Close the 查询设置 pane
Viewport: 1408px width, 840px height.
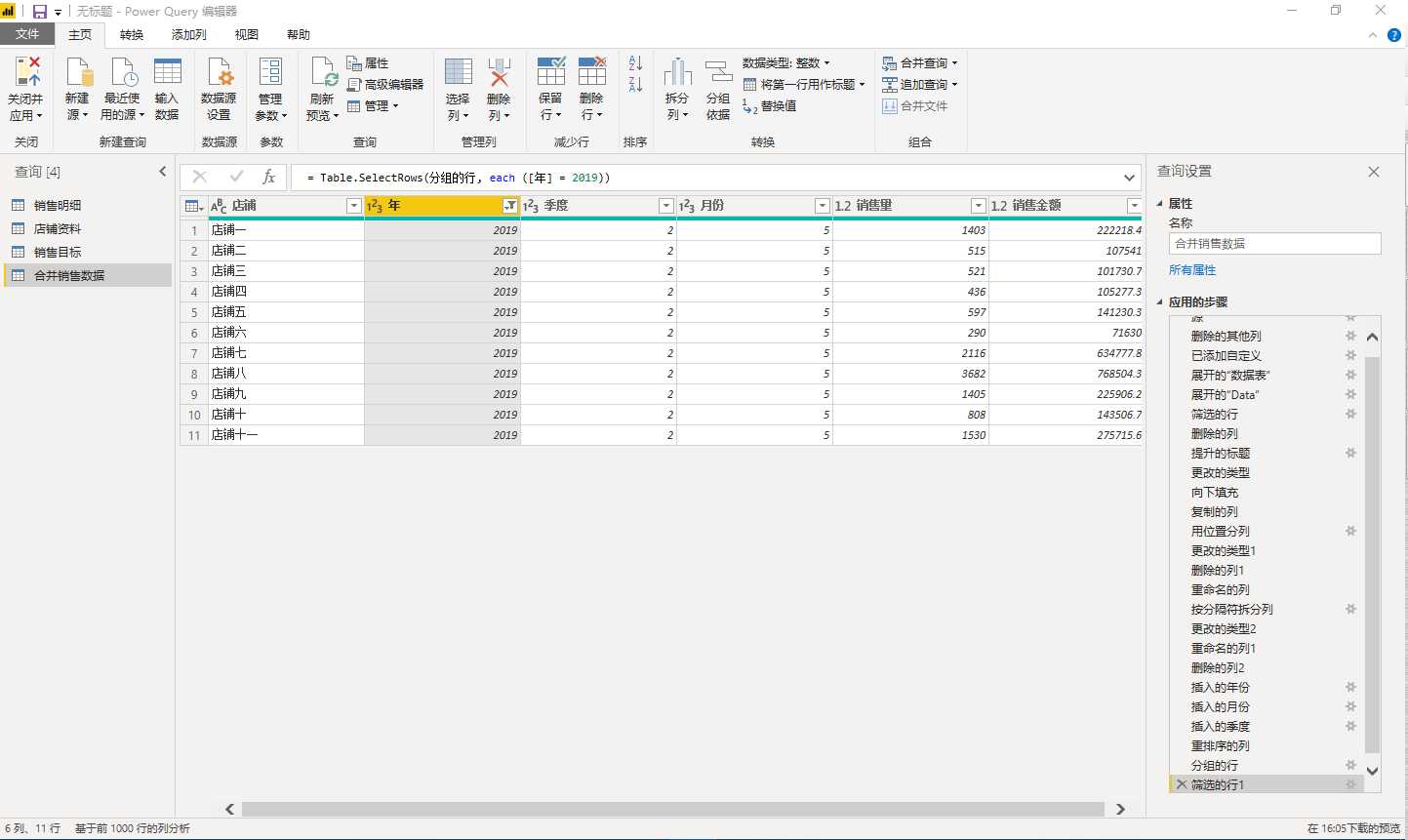1374,172
